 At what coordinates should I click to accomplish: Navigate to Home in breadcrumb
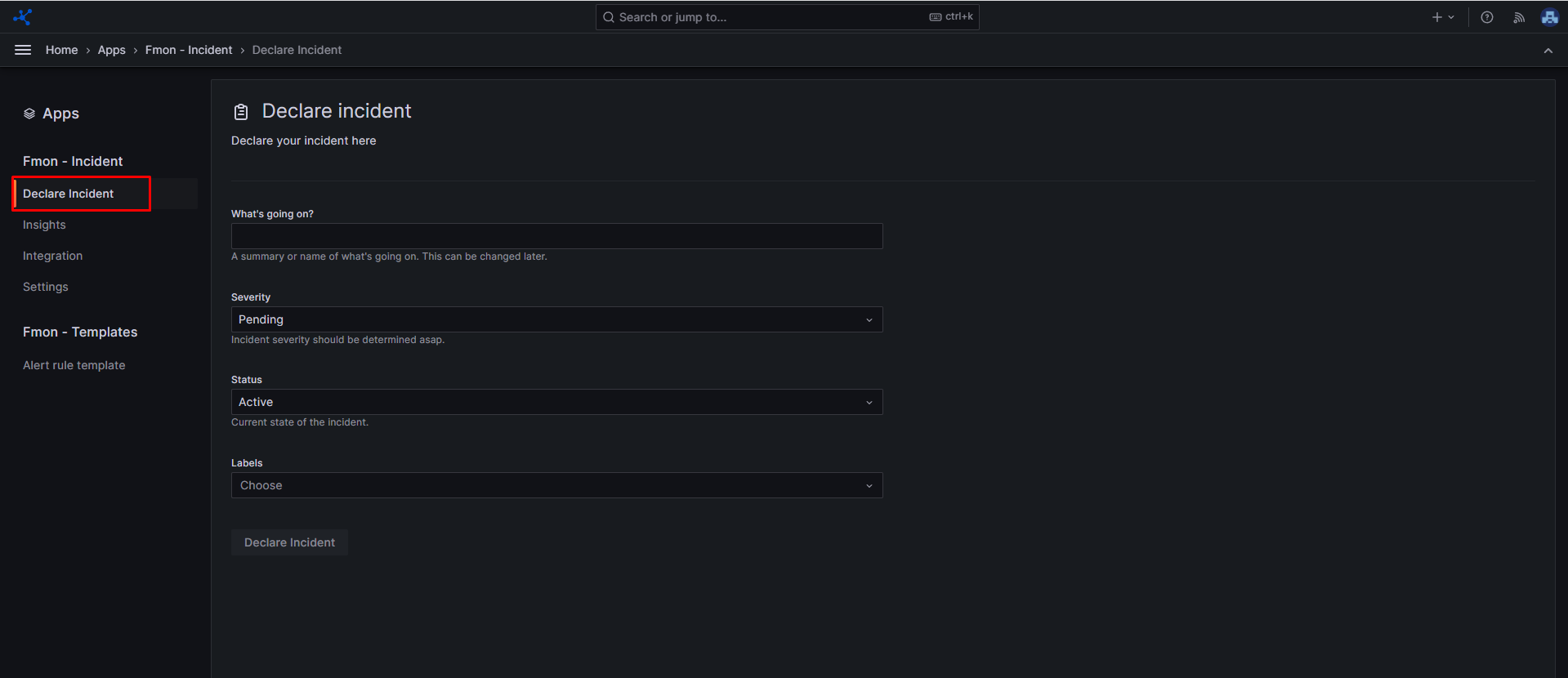coord(61,50)
